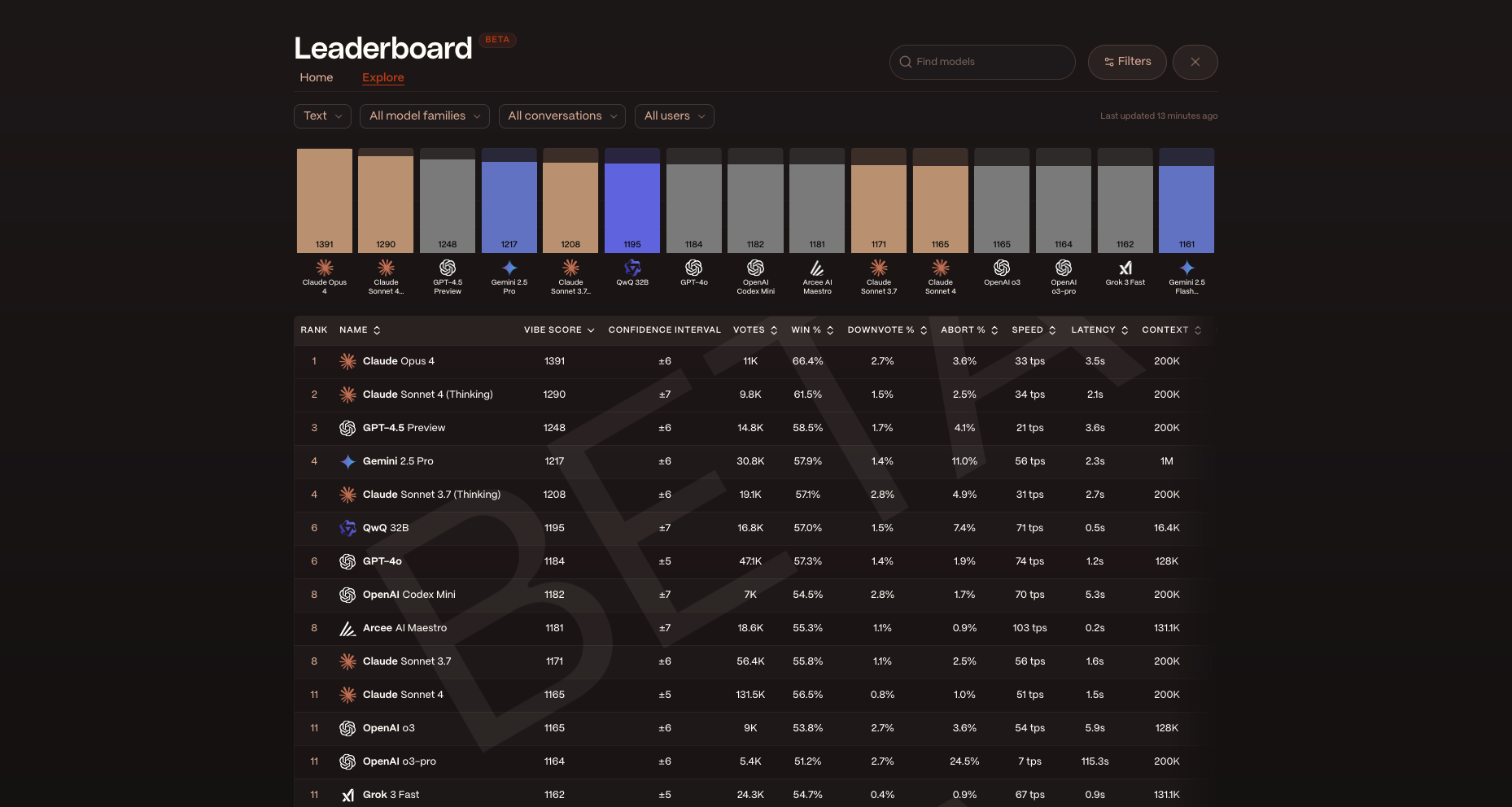Sort table by Context column
Screen dimensions: 1512x807
pos(1172,330)
